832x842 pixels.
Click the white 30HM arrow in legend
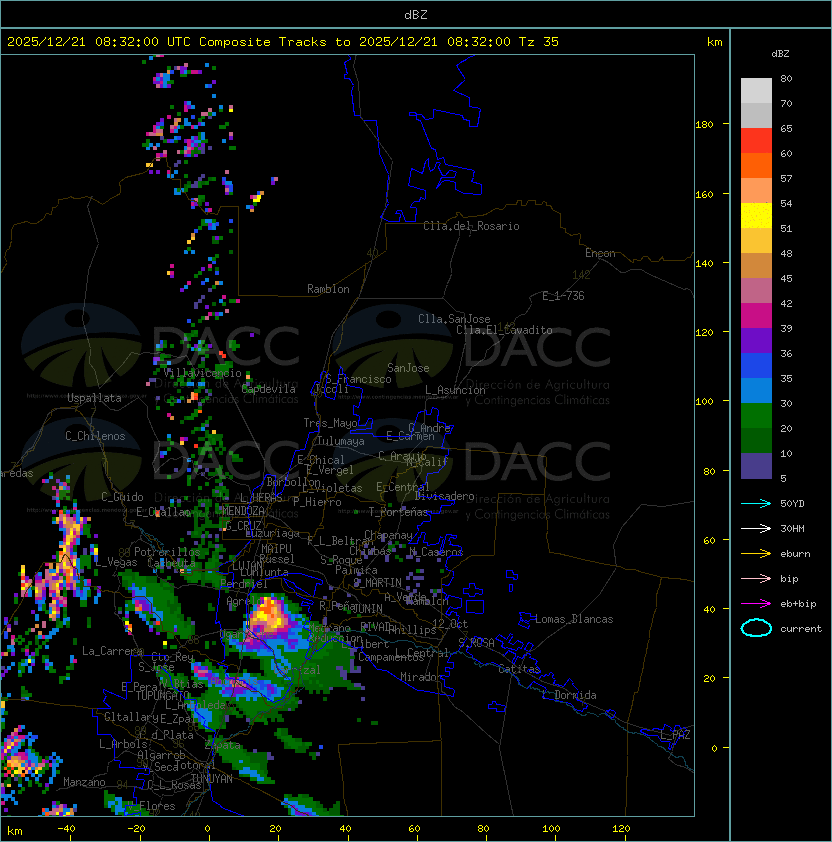[756, 529]
